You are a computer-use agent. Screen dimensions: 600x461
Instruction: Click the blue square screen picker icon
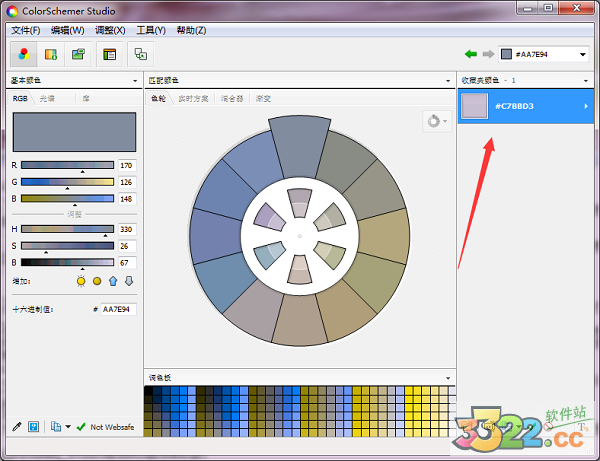click(34, 427)
